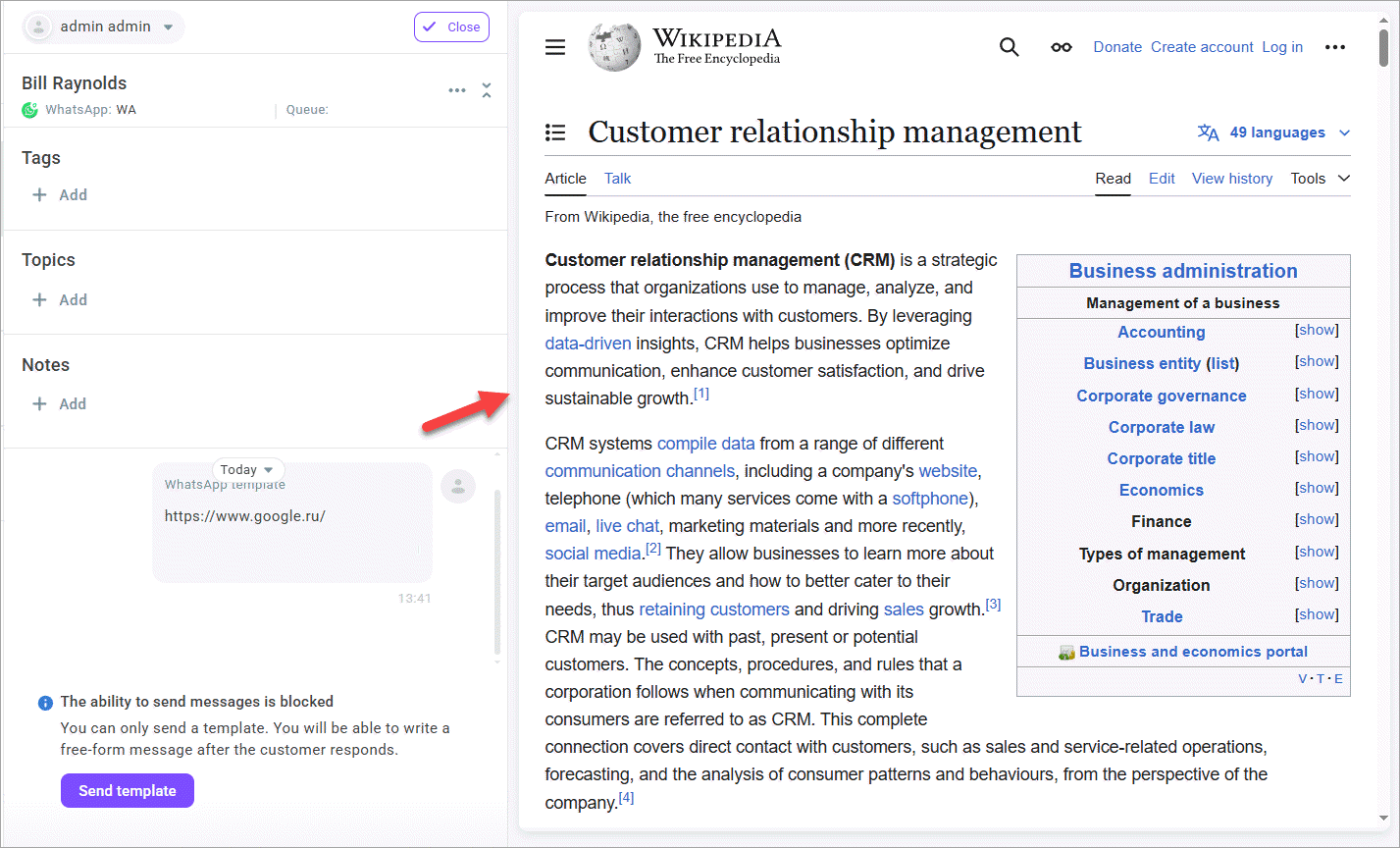1400x848 pixels.
Task: Click the translate languages icon
Action: coord(1208,132)
